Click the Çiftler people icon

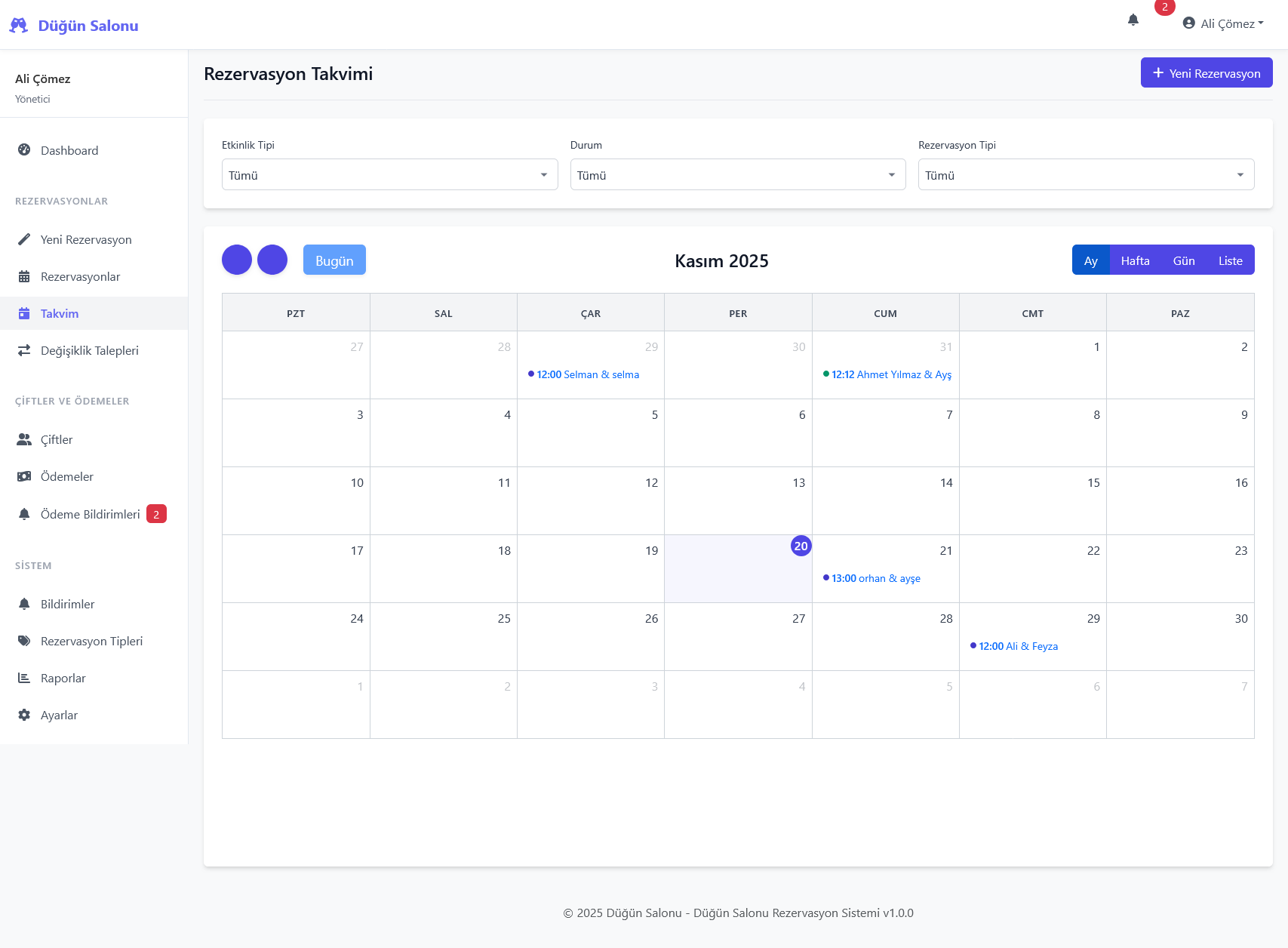coord(24,439)
